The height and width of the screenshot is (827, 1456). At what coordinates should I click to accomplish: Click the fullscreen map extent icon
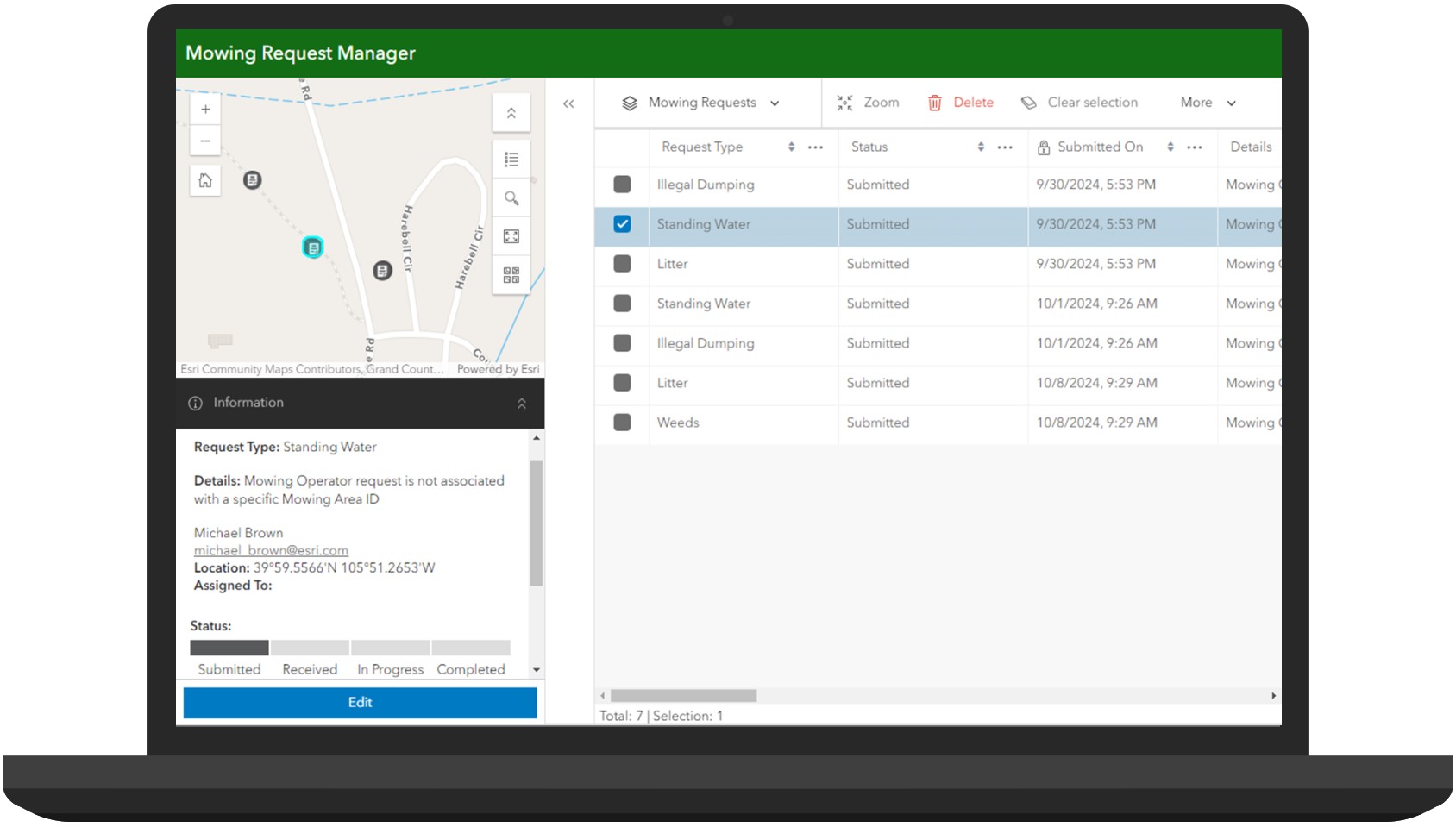[x=511, y=235]
